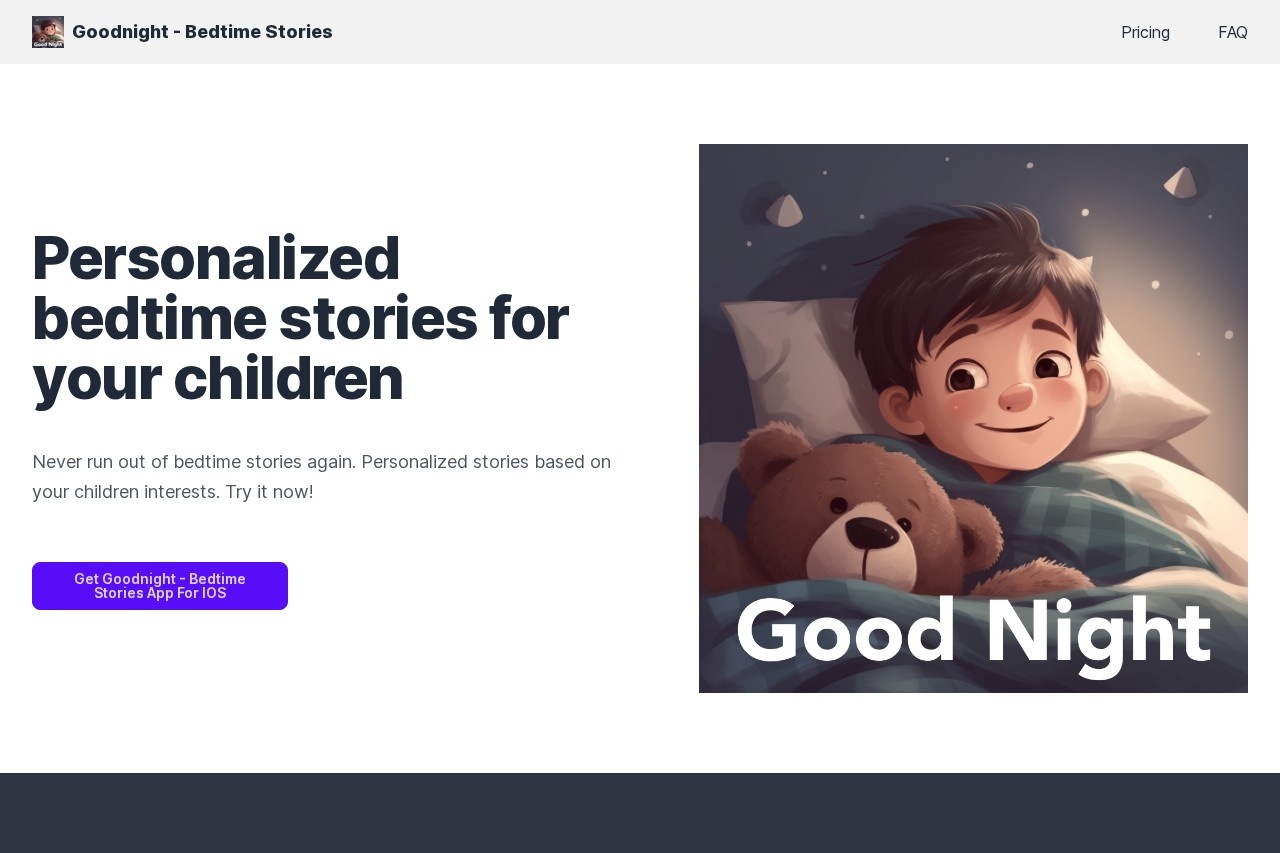The height and width of the screenshot is (853, 1280).
Task: Click the teddy bear's black nose
Action: pos(872,535)
